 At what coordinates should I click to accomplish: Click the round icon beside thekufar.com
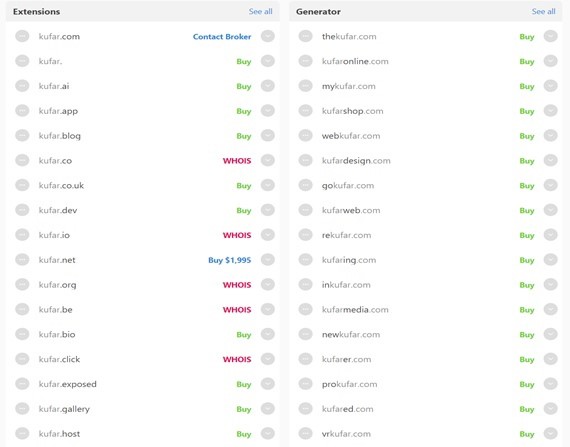tap(305, 36)
